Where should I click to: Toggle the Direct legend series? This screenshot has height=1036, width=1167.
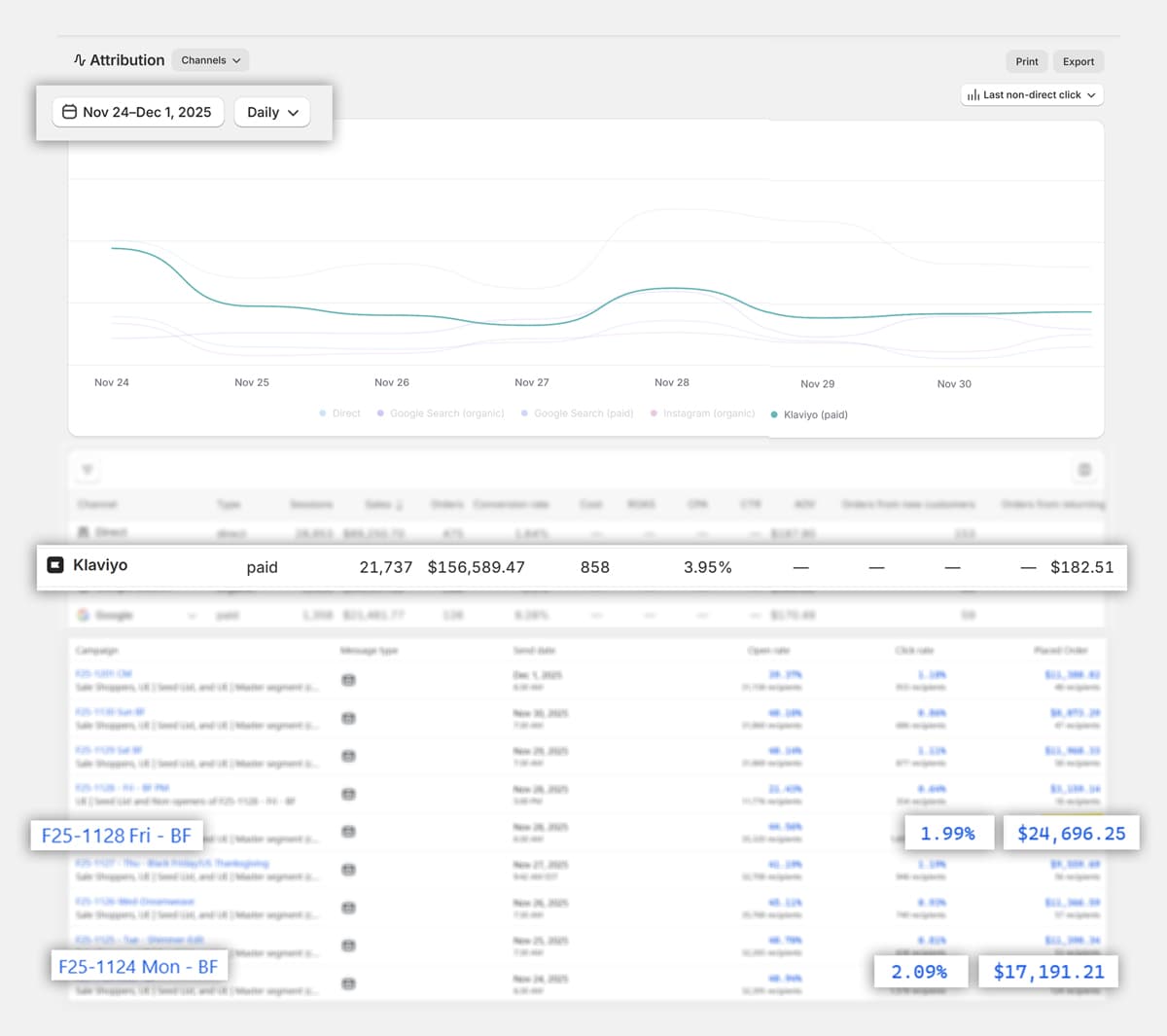(x=340, y=413)
